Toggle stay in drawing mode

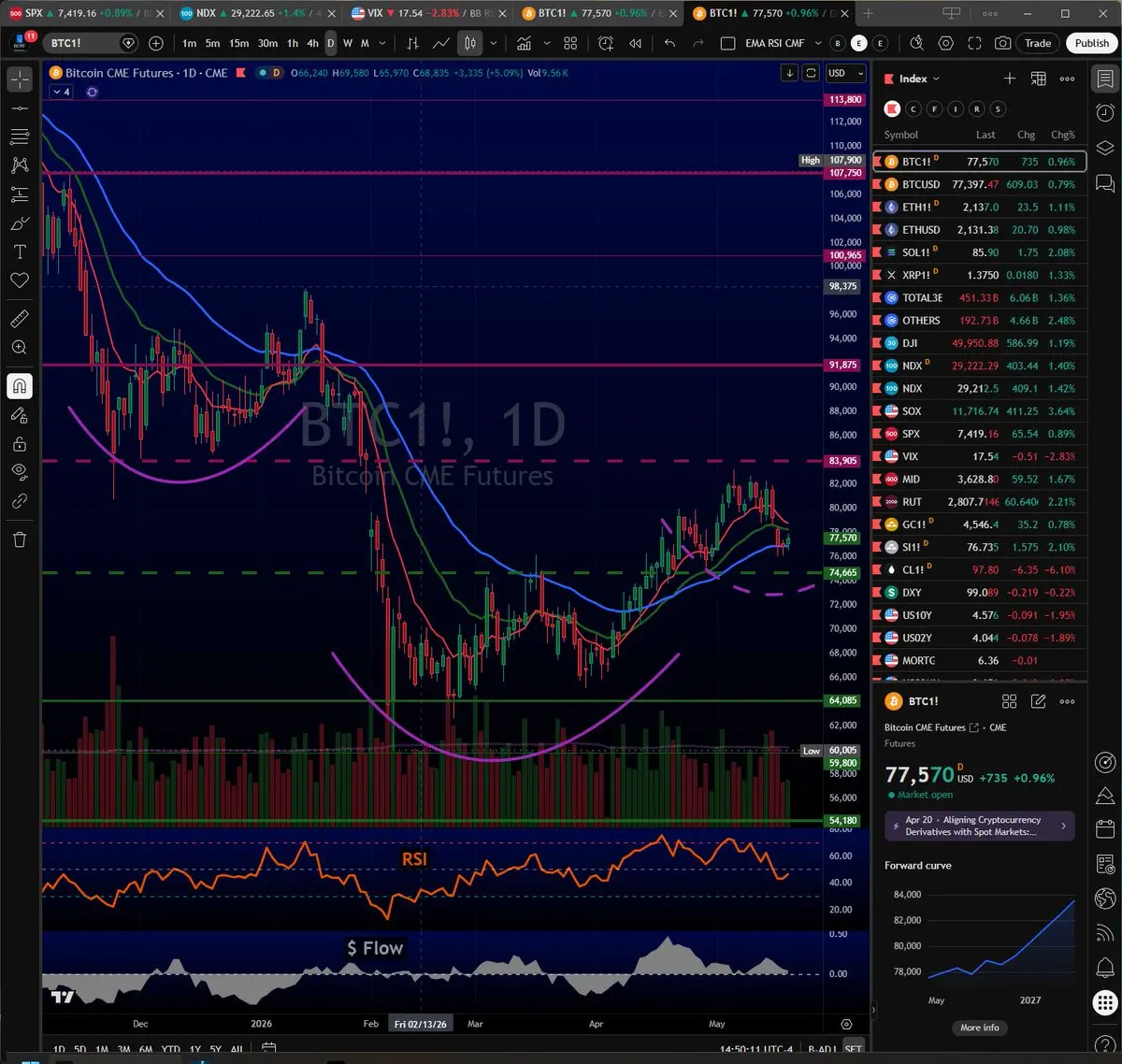pos(20,415)
